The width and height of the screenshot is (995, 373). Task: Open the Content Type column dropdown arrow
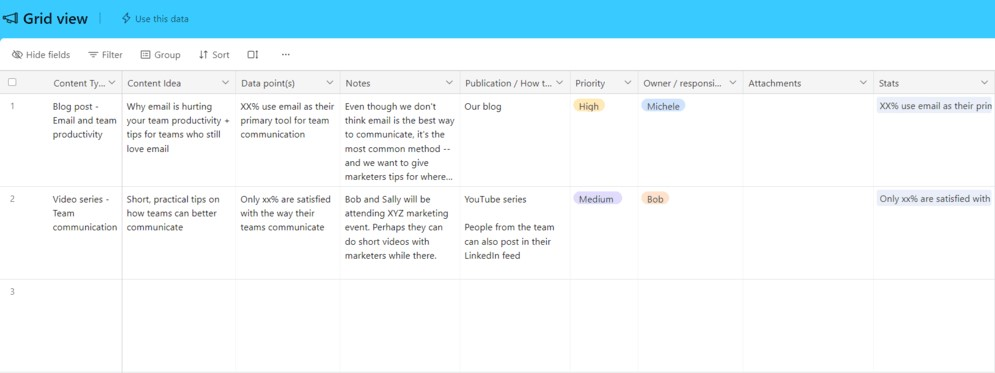112,83
